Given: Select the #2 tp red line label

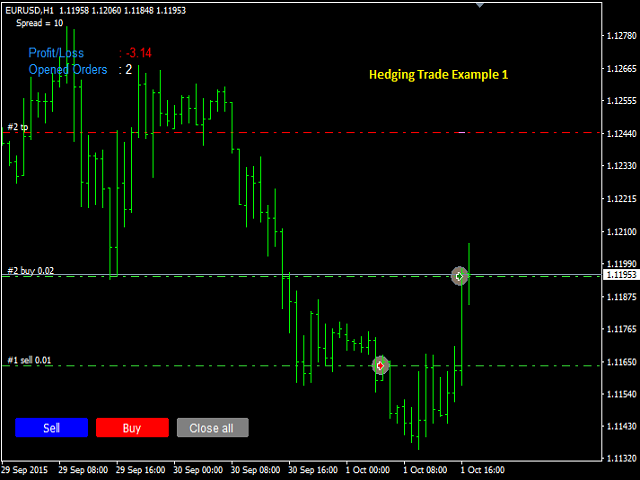Looking at the screenshot, I should (x=18, y=127).
